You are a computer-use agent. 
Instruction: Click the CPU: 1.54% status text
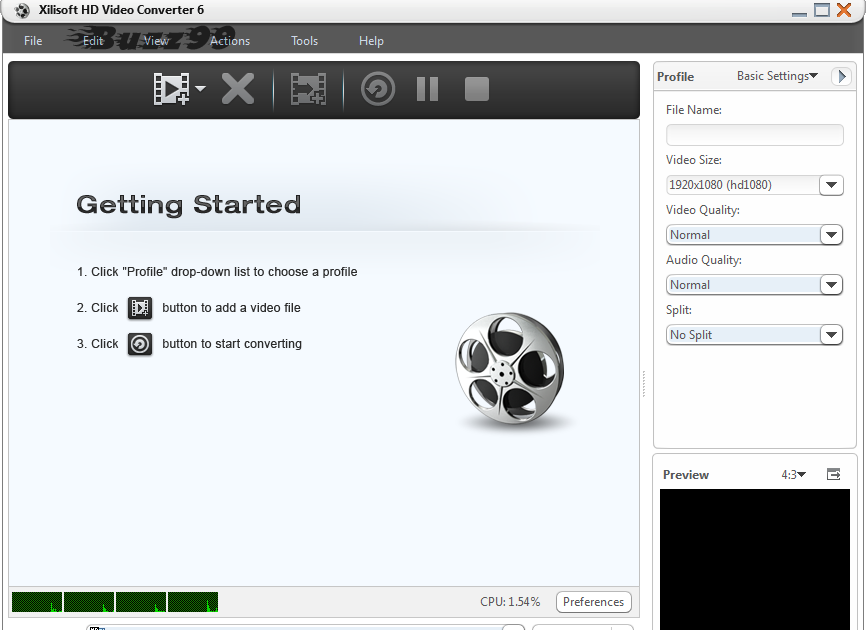click(510, 602)
